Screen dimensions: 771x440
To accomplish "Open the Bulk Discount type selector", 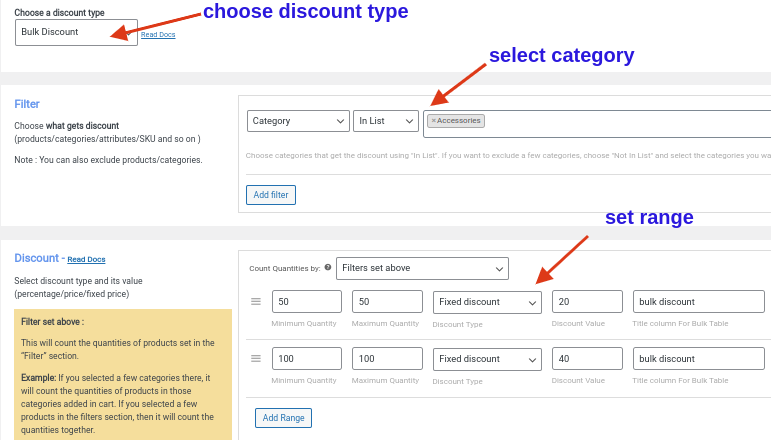I will 76,32.
